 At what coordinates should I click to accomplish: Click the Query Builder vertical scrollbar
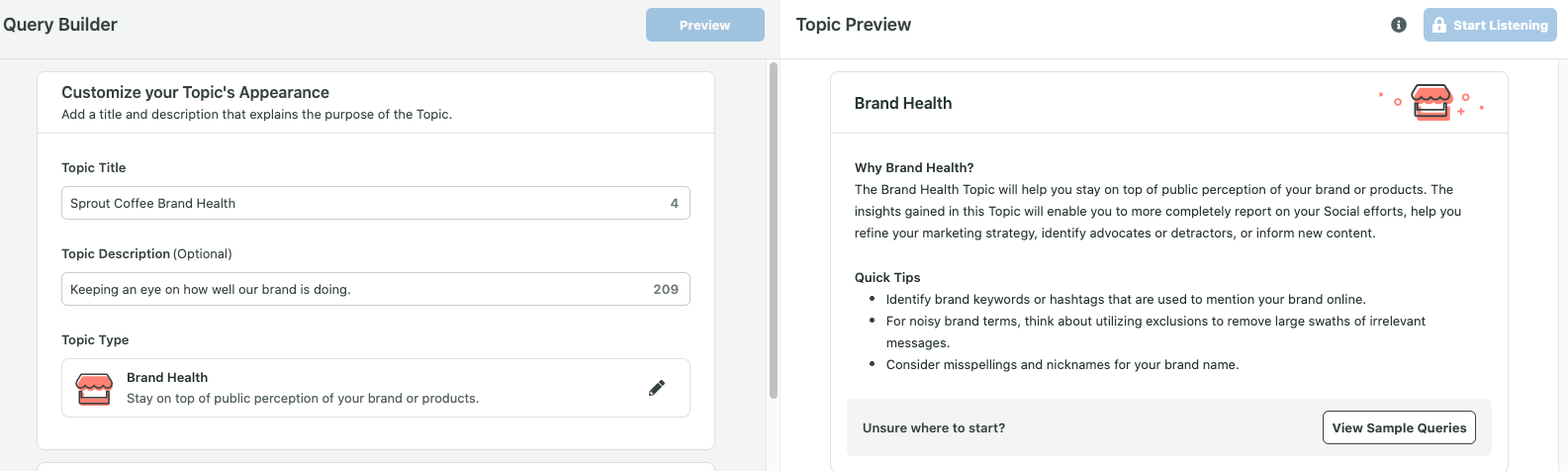[x=774, y=231]
